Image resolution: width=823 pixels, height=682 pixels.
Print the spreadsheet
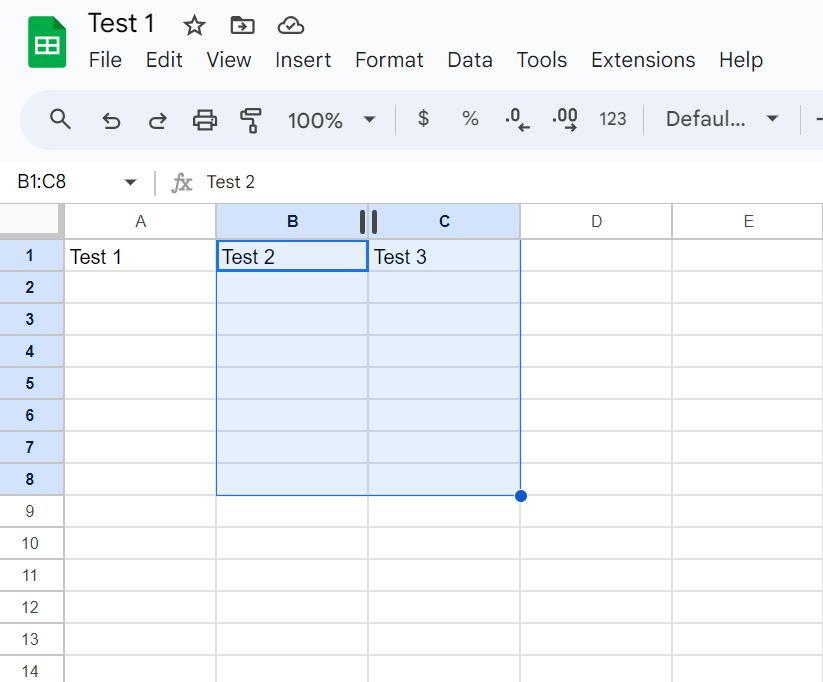(205, 121)
